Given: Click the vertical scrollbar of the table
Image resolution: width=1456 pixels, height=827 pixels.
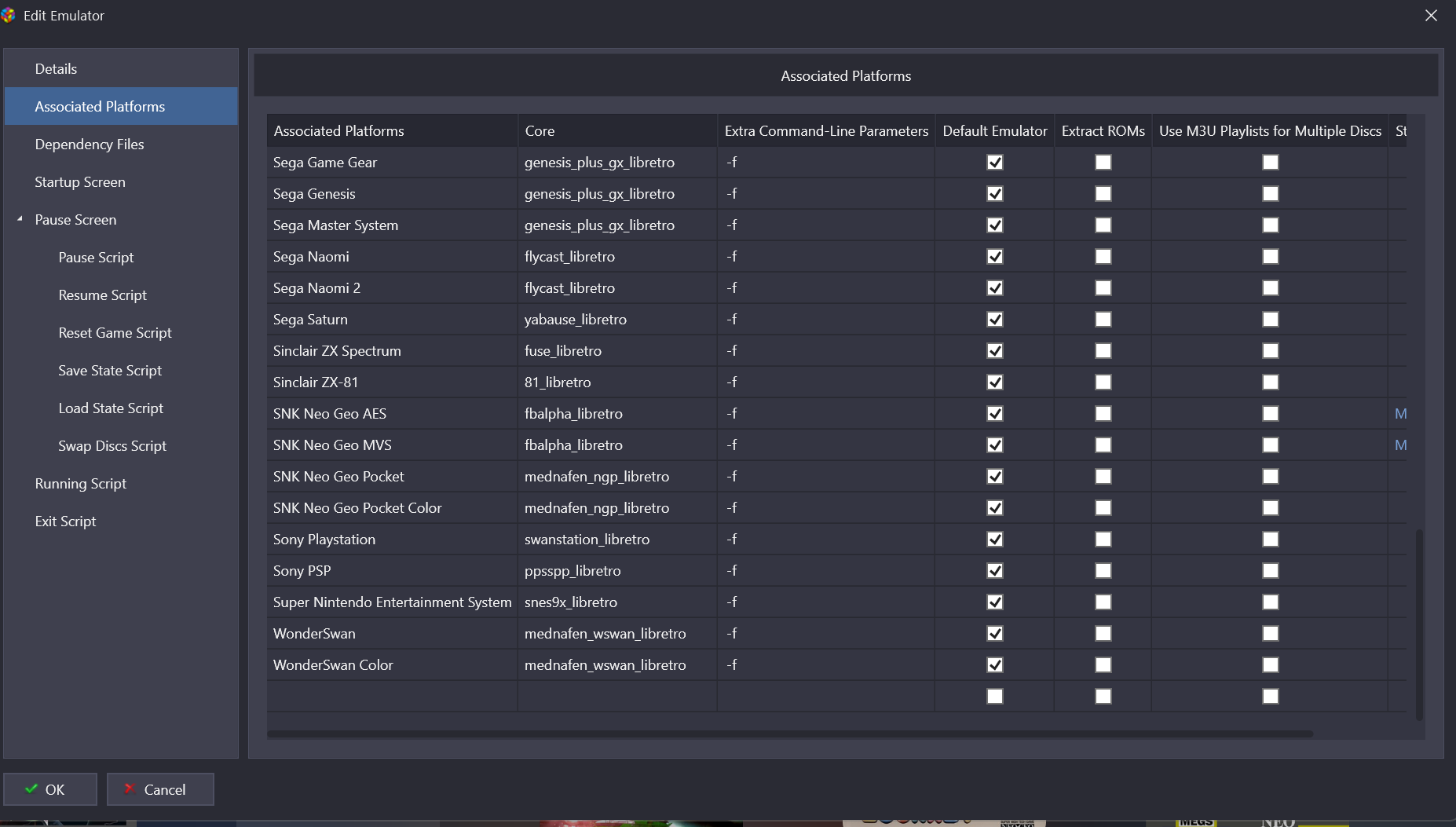Looking at the screenshot, I should (x=1419, y=624).
